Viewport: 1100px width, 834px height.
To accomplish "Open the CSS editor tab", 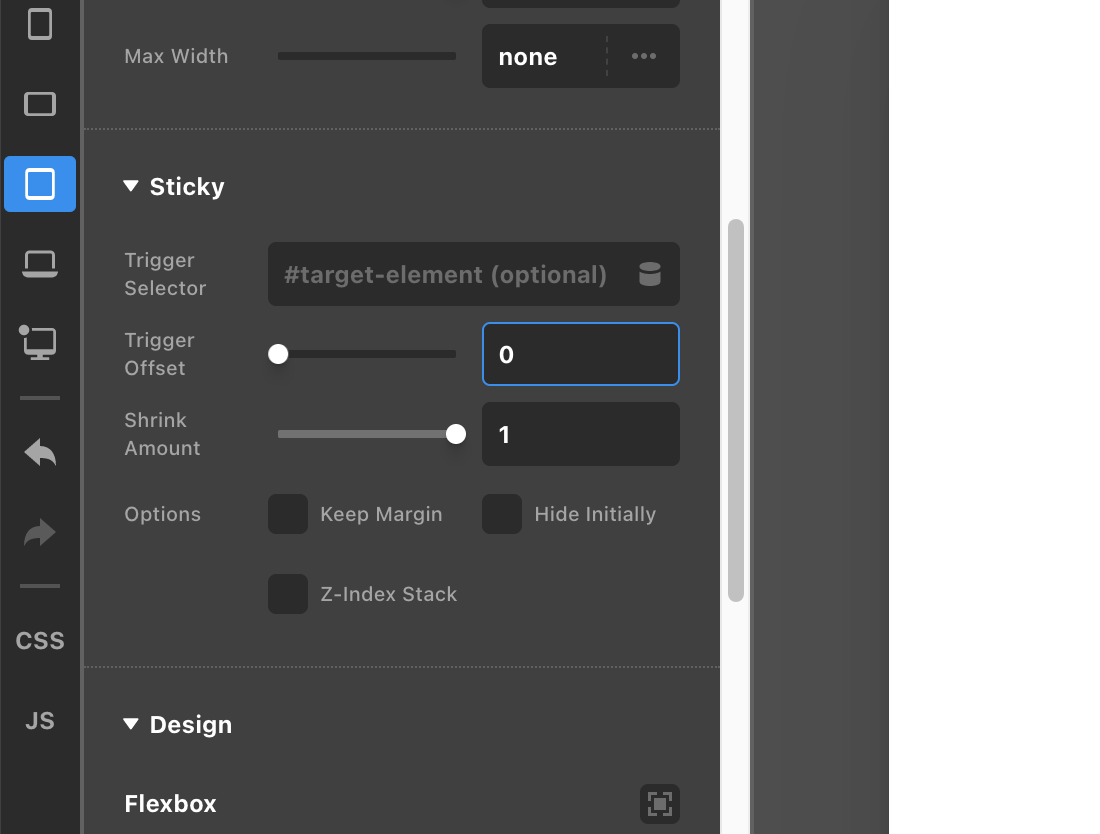I will click(40, 641).
